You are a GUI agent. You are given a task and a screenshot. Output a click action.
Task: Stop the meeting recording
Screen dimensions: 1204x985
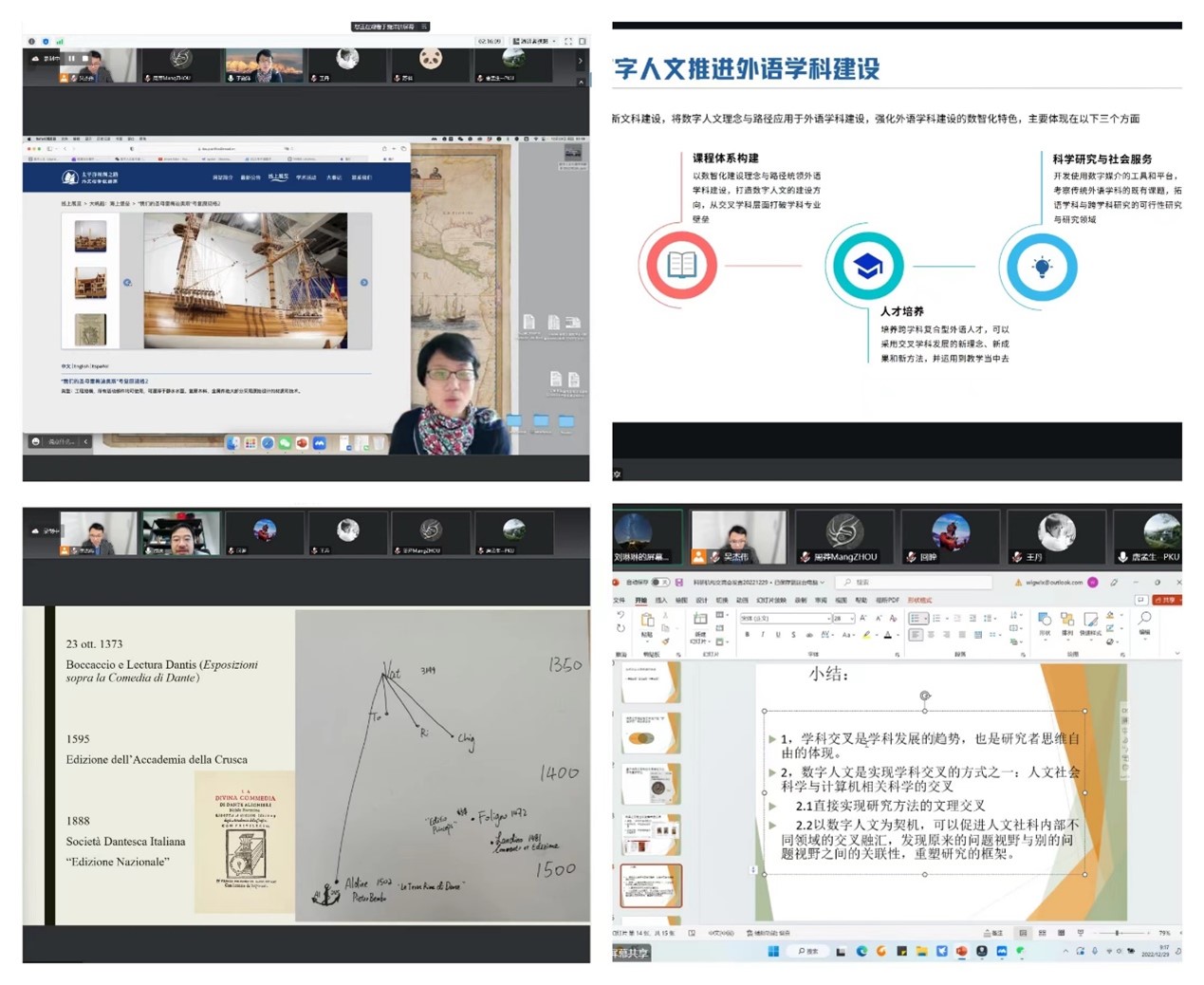(x=84, y=59)
